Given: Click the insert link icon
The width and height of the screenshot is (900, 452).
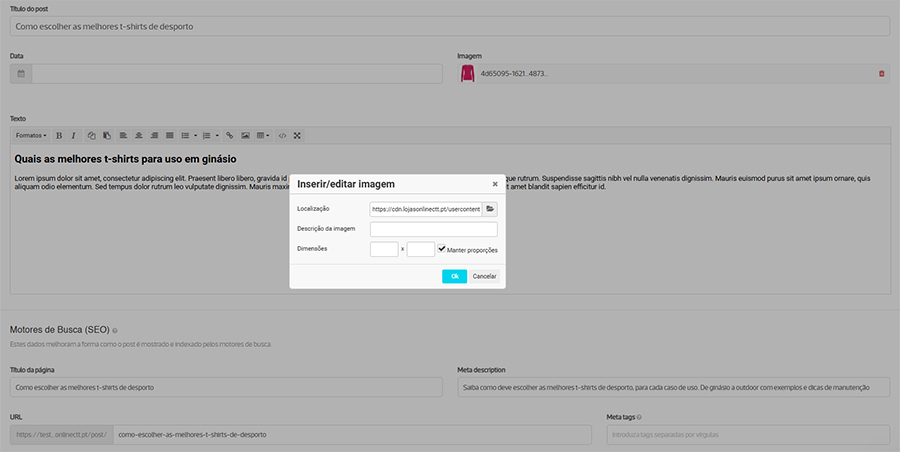Looking at the screenshot, I should click(x=229, y=135).
